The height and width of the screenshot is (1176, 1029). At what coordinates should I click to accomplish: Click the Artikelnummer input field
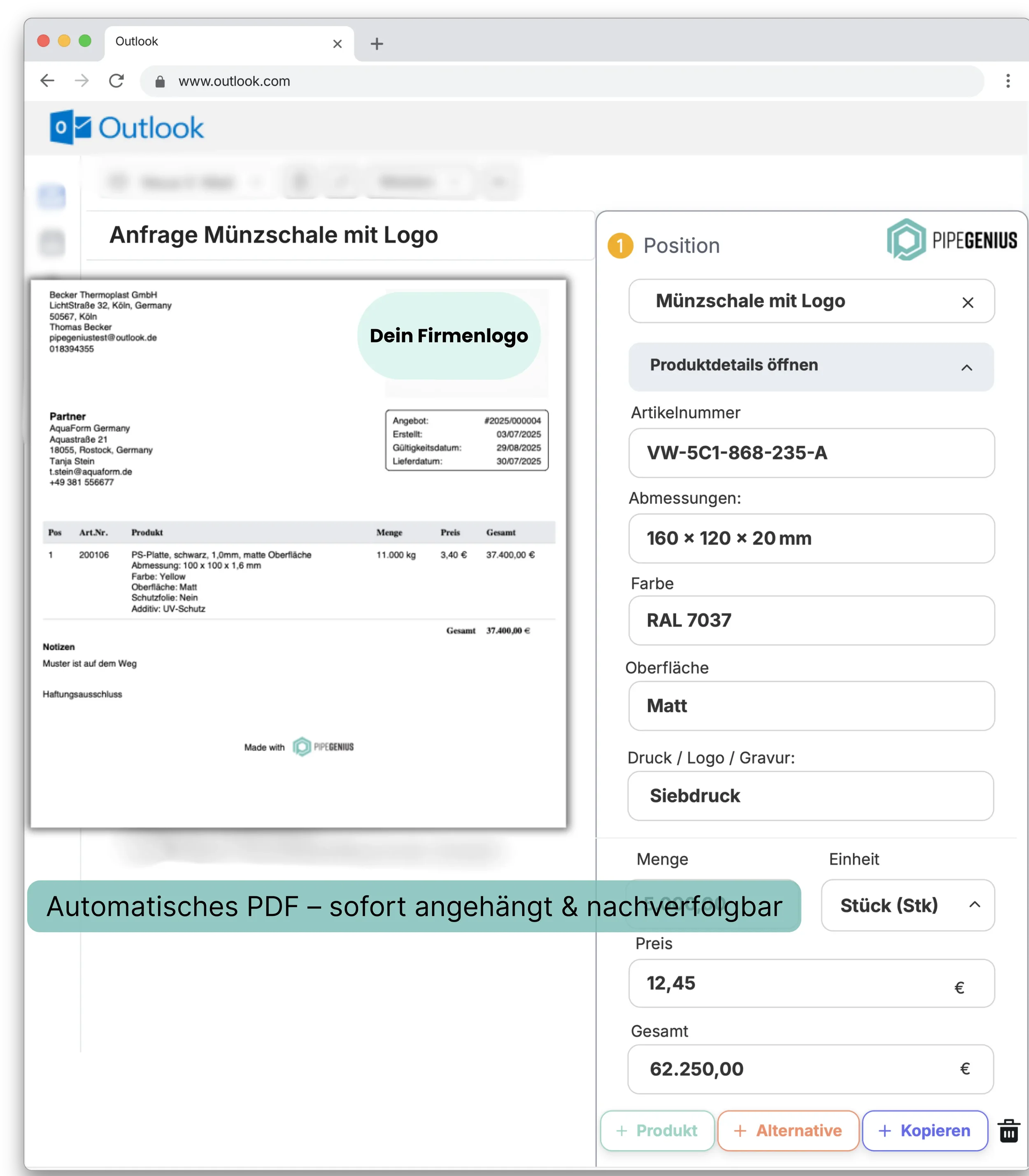[811, 452]
